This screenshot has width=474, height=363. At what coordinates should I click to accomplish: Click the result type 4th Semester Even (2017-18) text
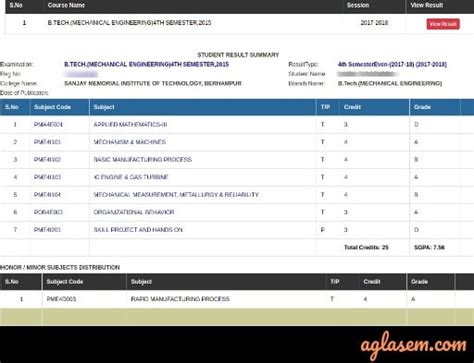[392, 64]
